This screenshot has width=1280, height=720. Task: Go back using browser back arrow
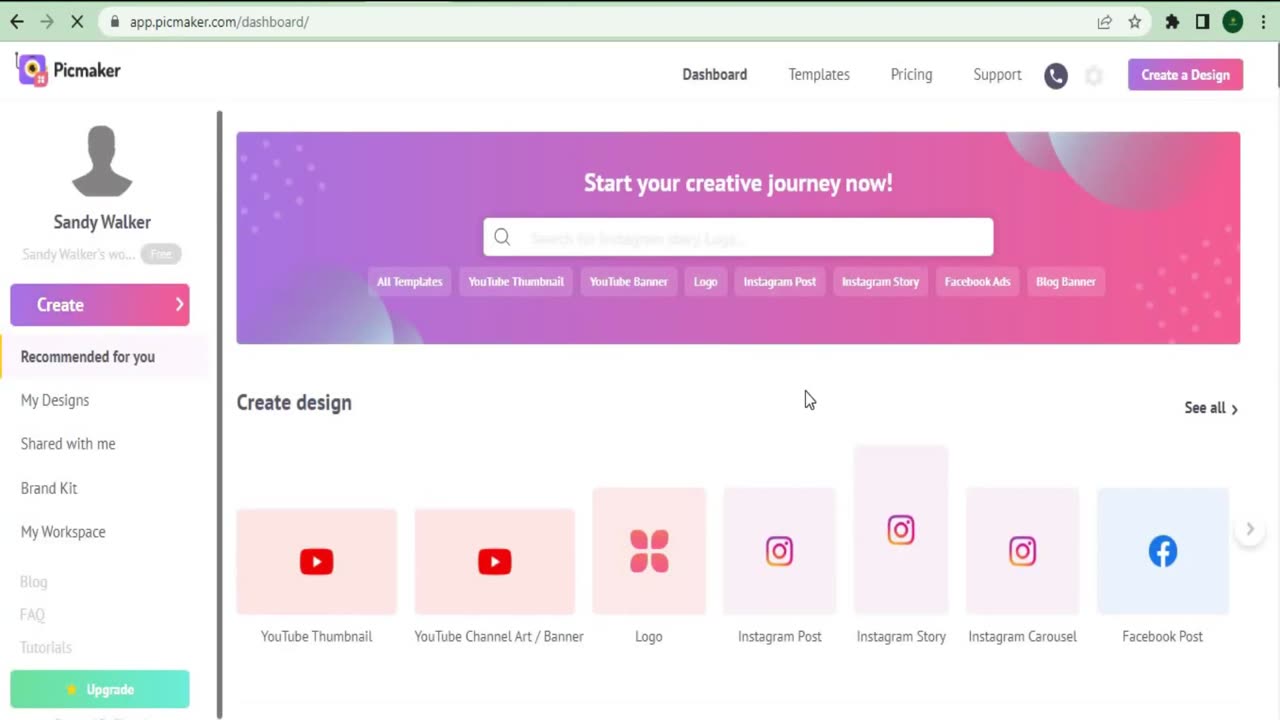(17, 21)
